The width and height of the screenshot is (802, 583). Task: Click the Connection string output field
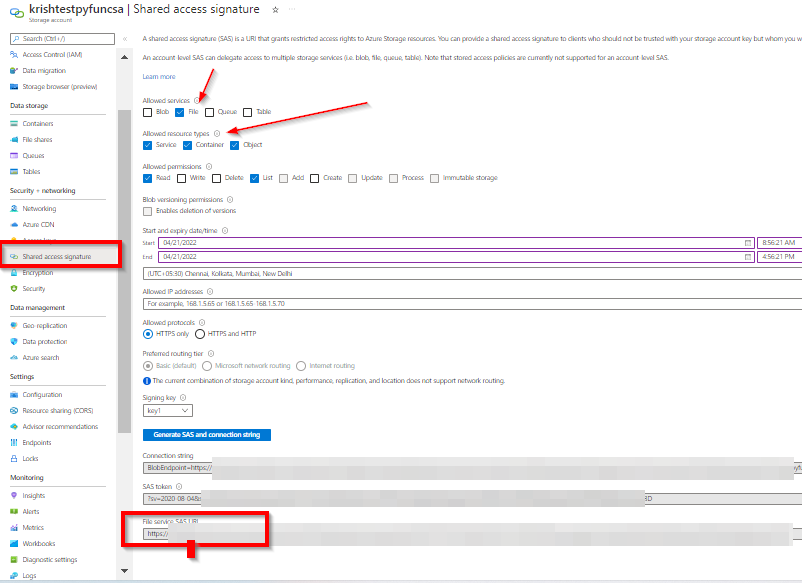(x=473, y=468)
